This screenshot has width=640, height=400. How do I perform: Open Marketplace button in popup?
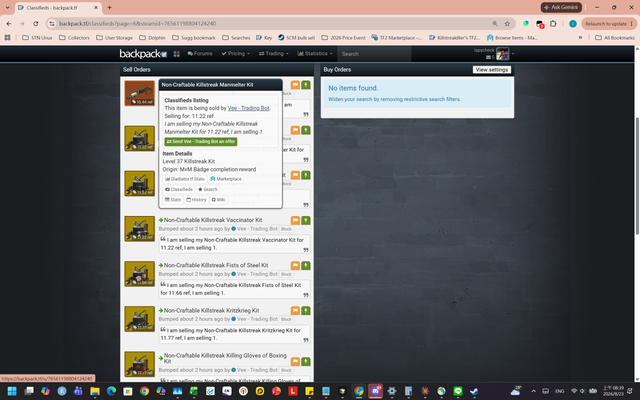pyautogui.click(x=226, y=179)
